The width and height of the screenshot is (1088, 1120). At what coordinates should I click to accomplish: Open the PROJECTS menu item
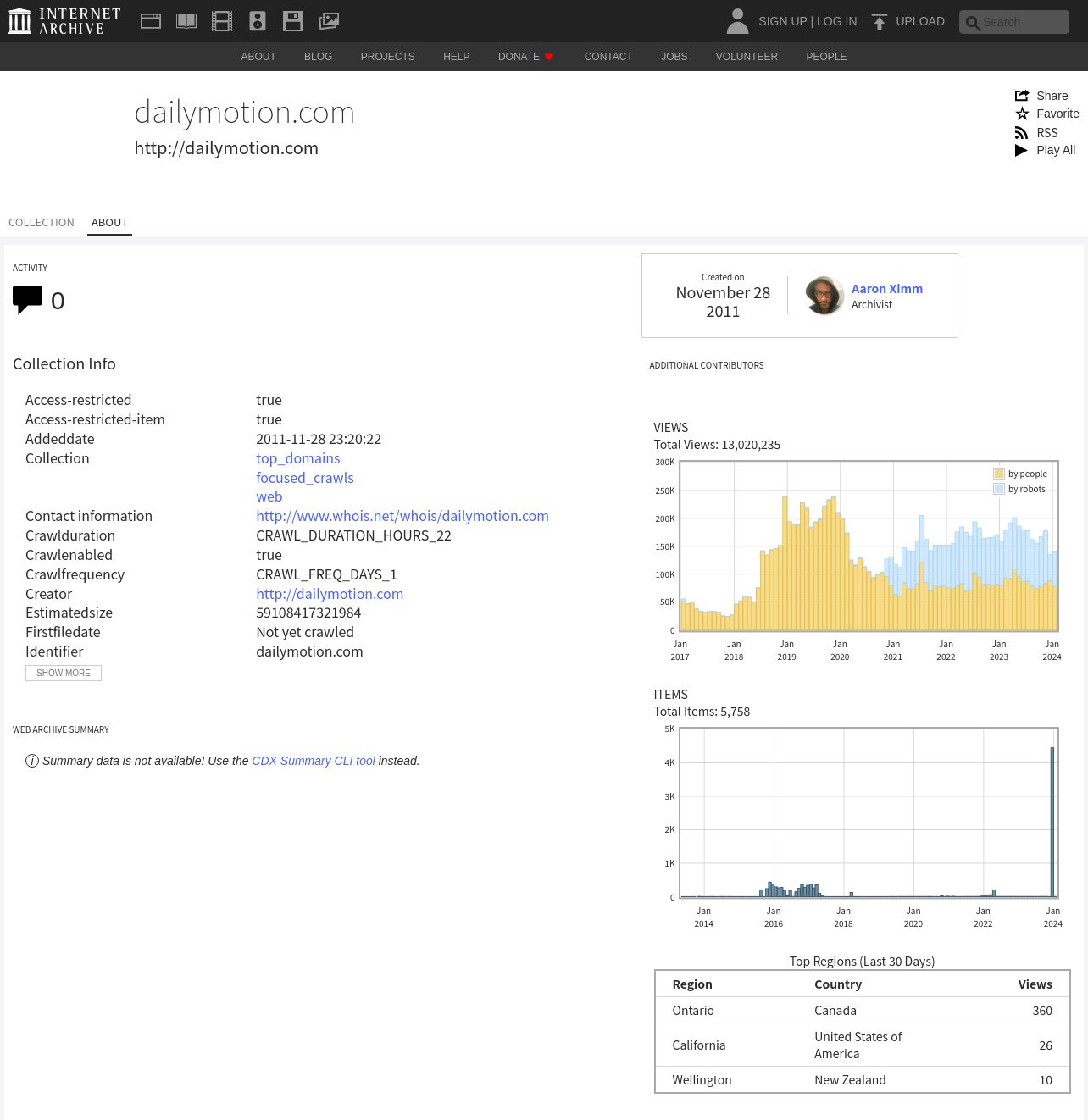(x=388, y=57)
